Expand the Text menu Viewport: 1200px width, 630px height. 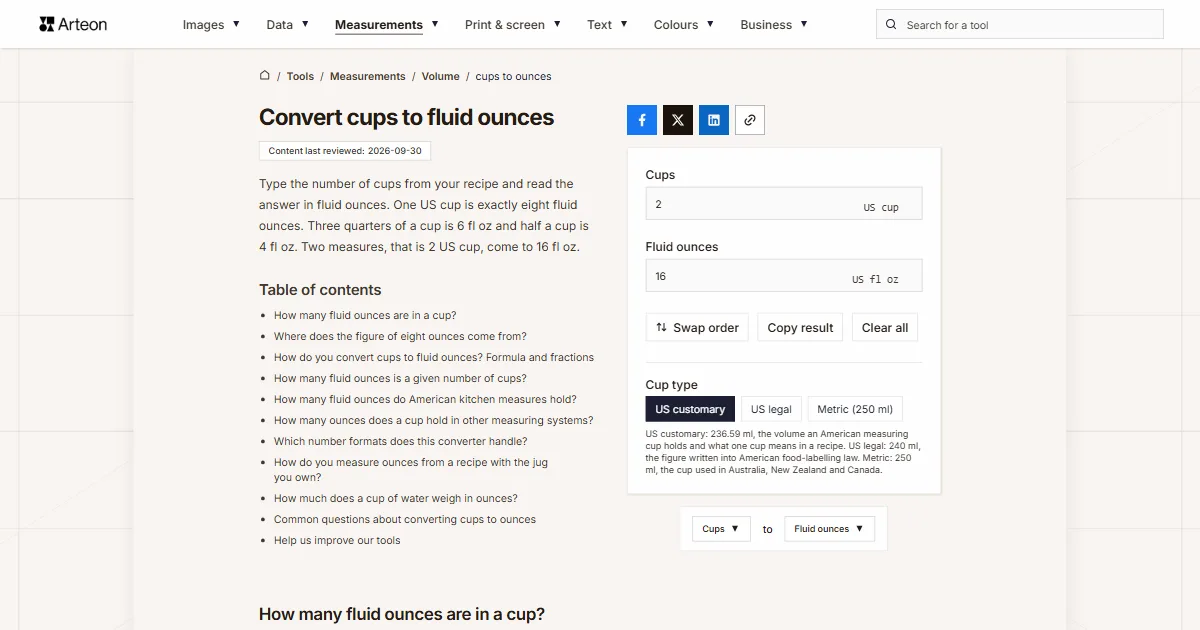pyautogui.click(x=608, y=25)
